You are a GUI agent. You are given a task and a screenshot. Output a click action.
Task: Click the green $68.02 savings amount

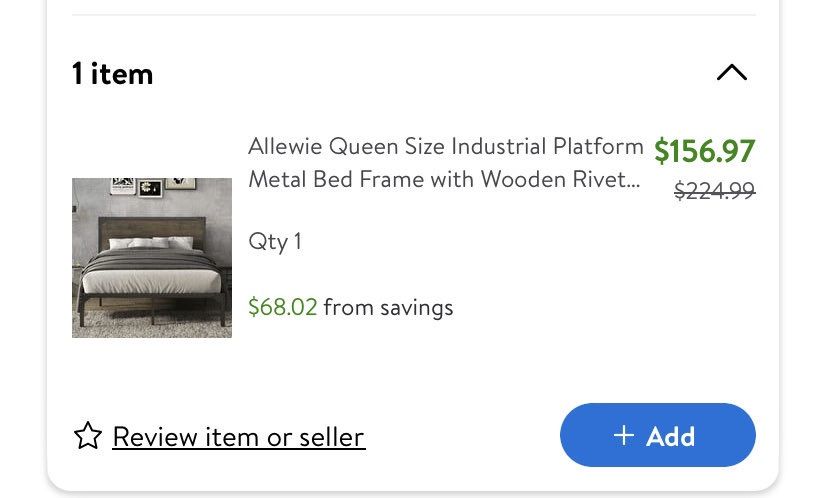pos(282,307)
